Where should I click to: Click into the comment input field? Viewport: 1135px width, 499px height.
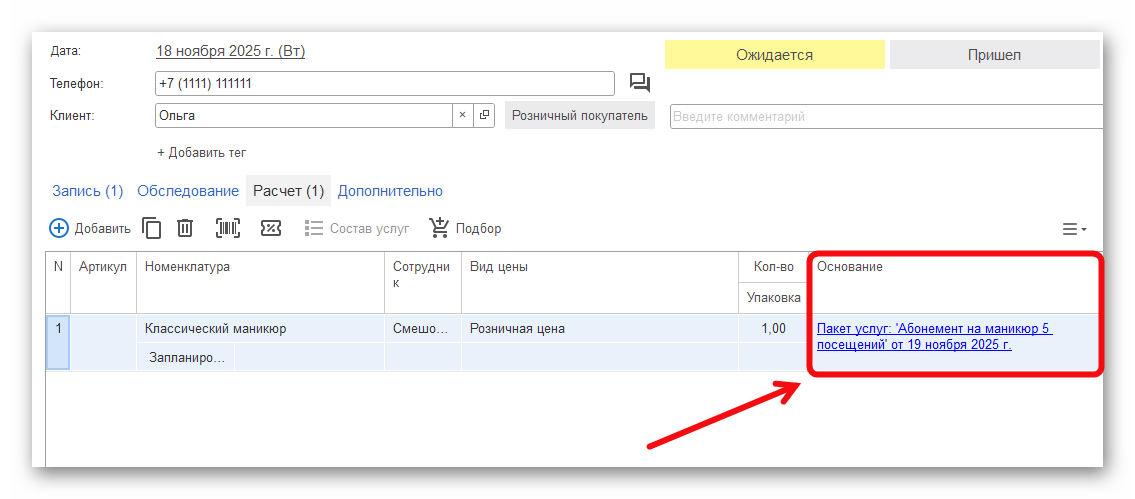[885, 117]
